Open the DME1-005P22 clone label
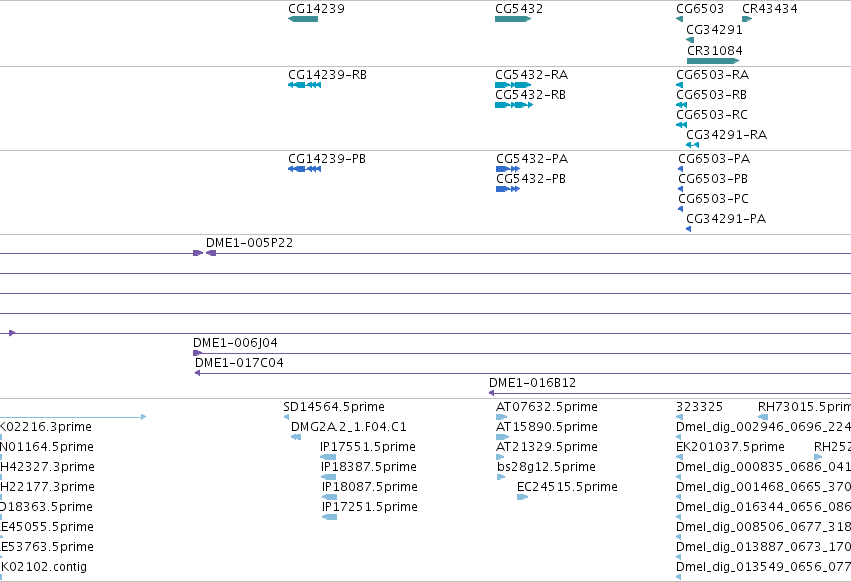Viewport: 851px width, 582px height. pyautogui.click(x=250, y=243)
